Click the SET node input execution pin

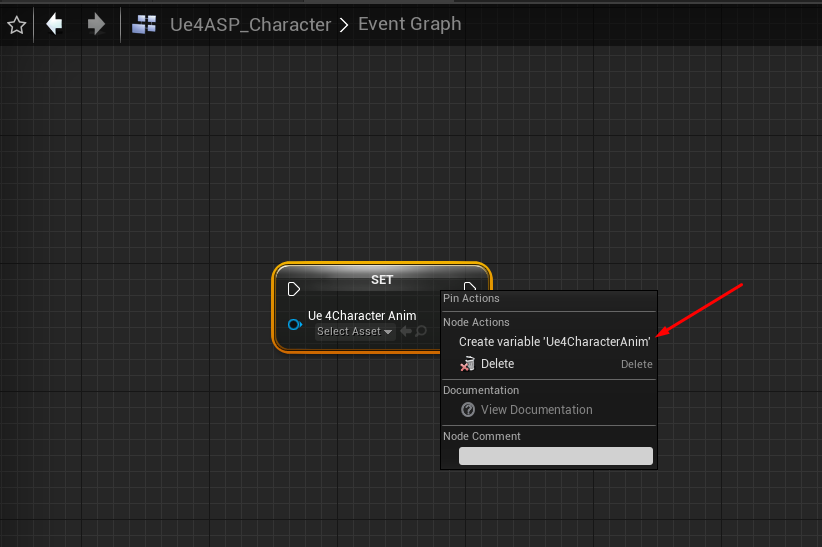[294, 289]
